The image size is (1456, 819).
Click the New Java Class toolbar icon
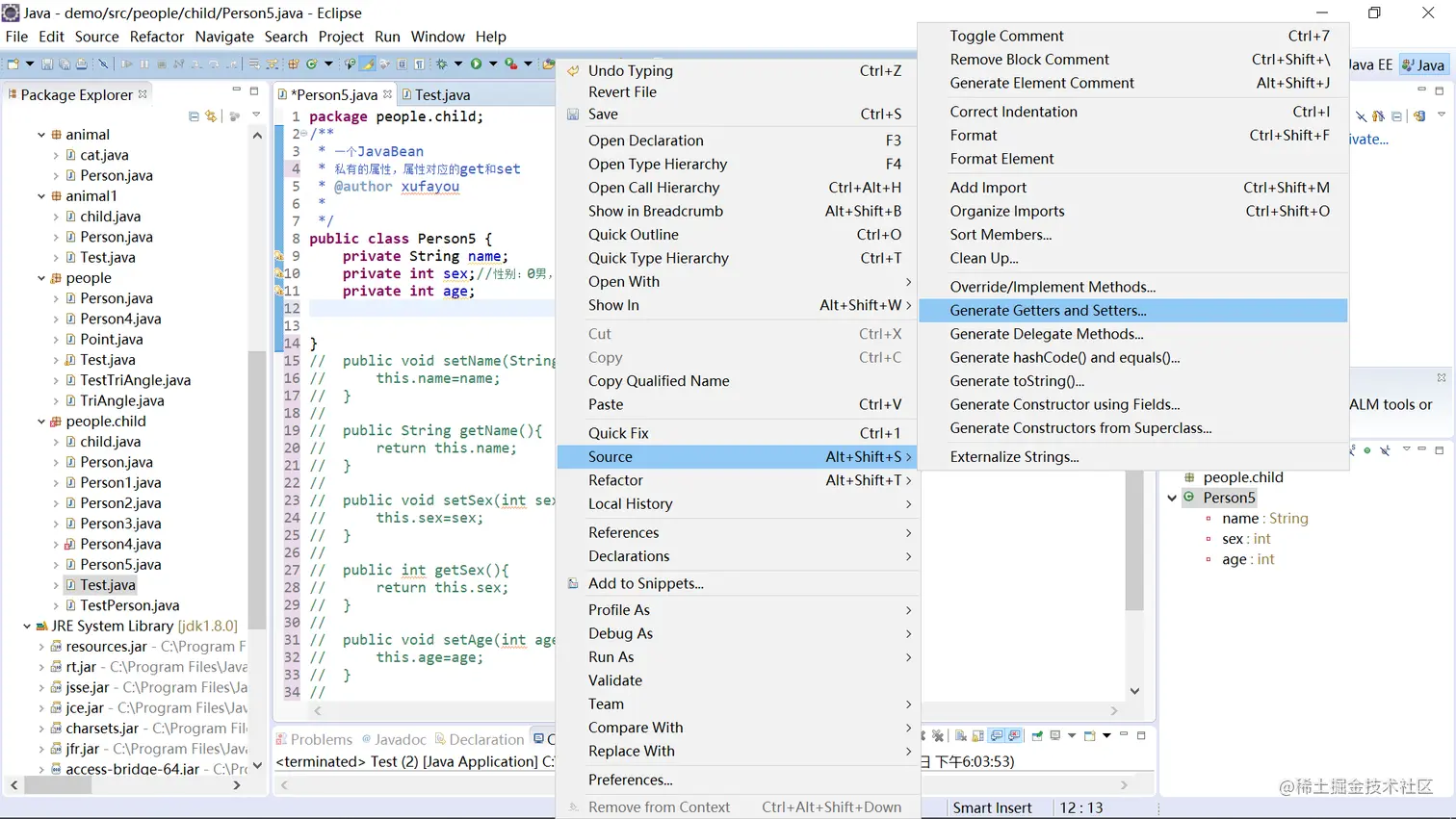tap(312, 64)
